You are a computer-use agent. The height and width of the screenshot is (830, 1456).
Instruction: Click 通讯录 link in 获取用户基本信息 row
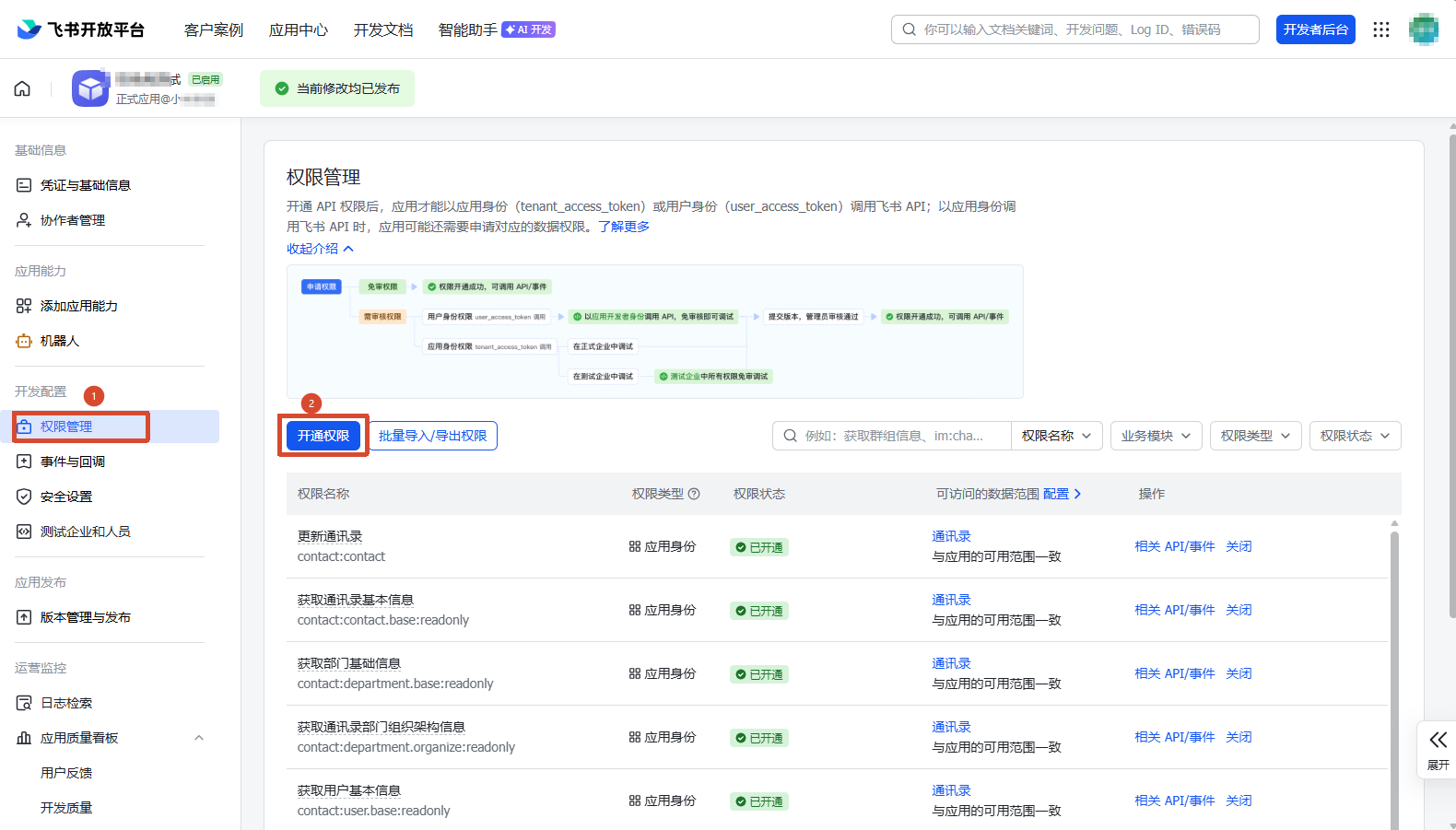(951, 790)
